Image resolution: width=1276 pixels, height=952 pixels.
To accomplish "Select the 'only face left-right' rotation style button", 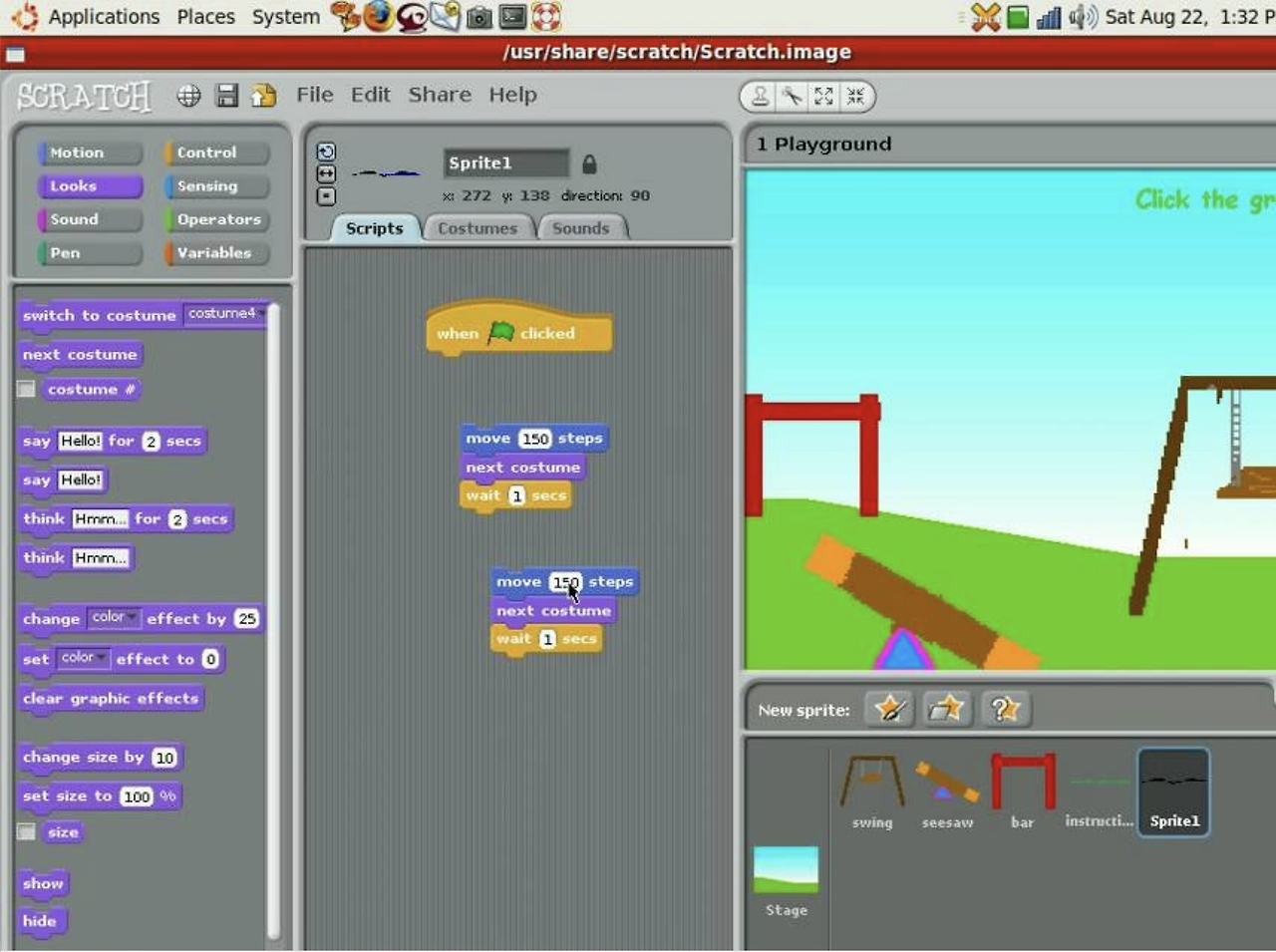I will 326,173.
